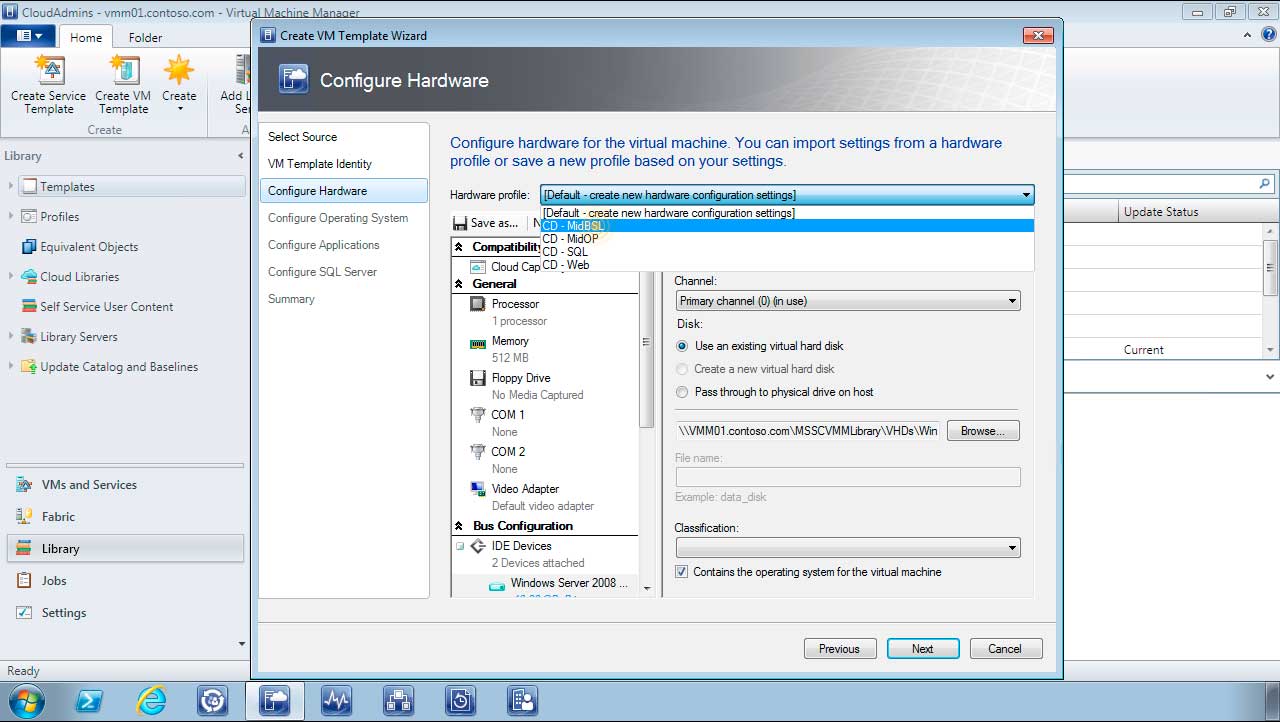Choose CD - Web hardware profile
Image resolution: width=1280 pixels, height=722 pixels.
click(x=787, y=265)
